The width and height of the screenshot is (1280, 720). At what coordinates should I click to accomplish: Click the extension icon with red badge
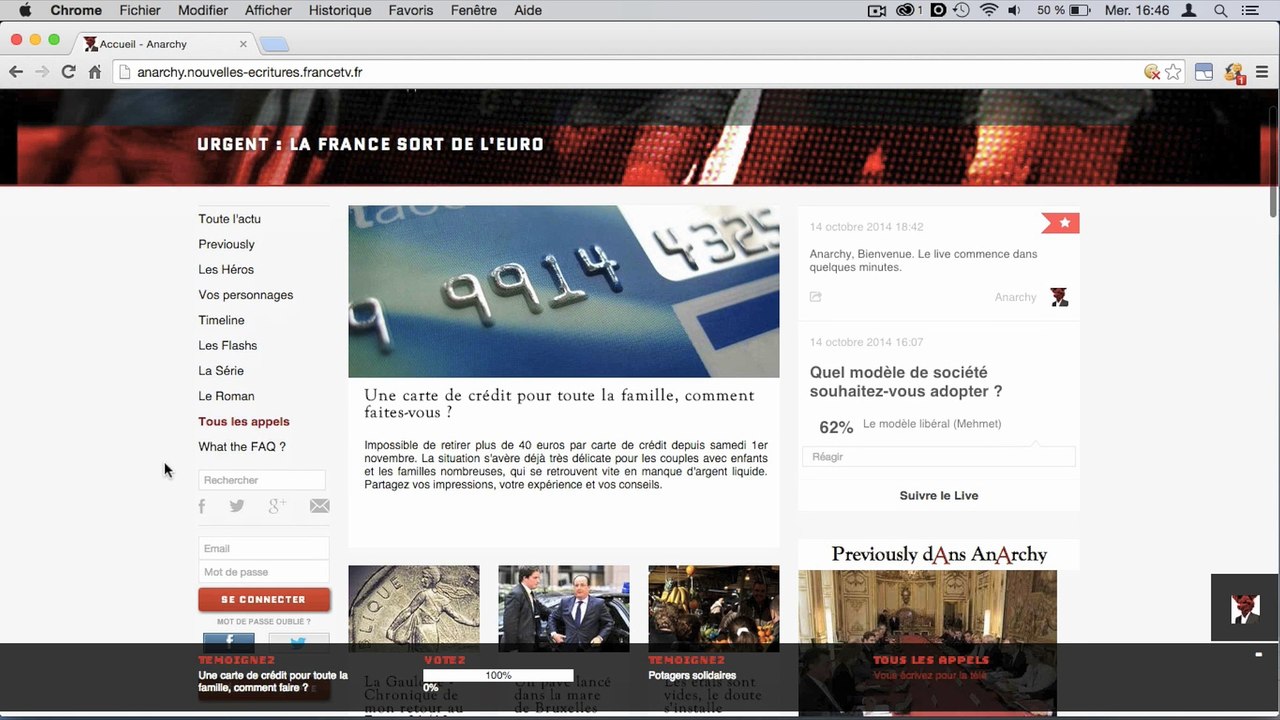pos(1234,73)
